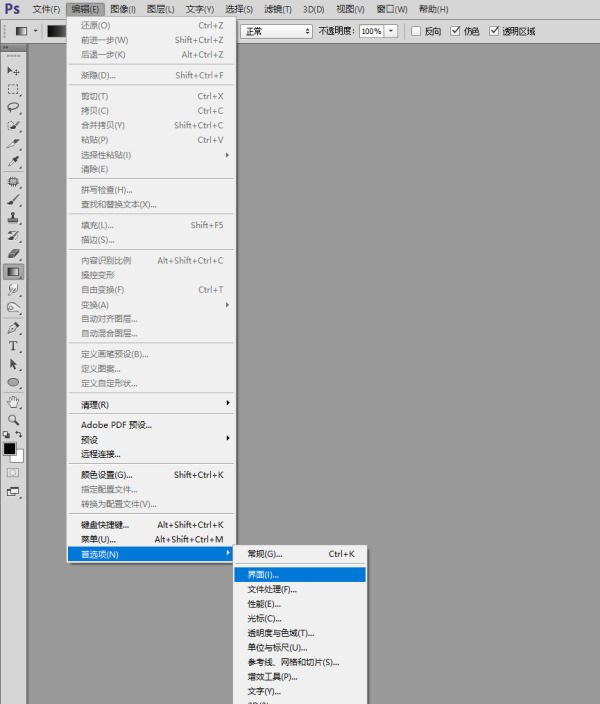This screenshot has height=704, width=600.
Task: Click the screen mode icon
Action: pos(13,492)
